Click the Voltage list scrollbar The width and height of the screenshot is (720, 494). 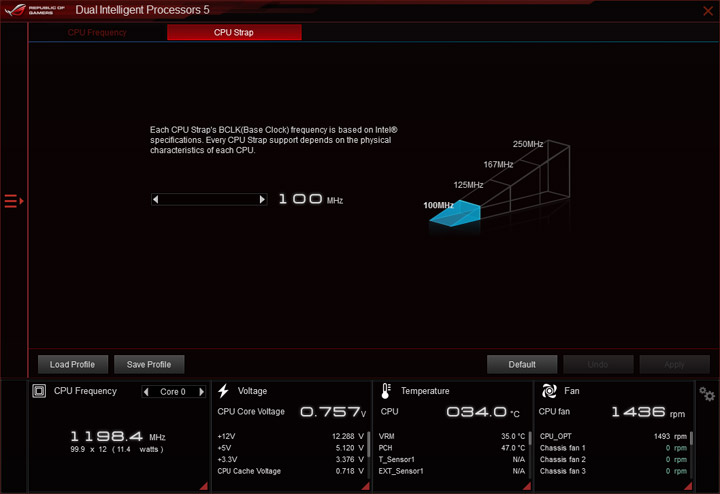pyautogui.click(x=369, y=444)
